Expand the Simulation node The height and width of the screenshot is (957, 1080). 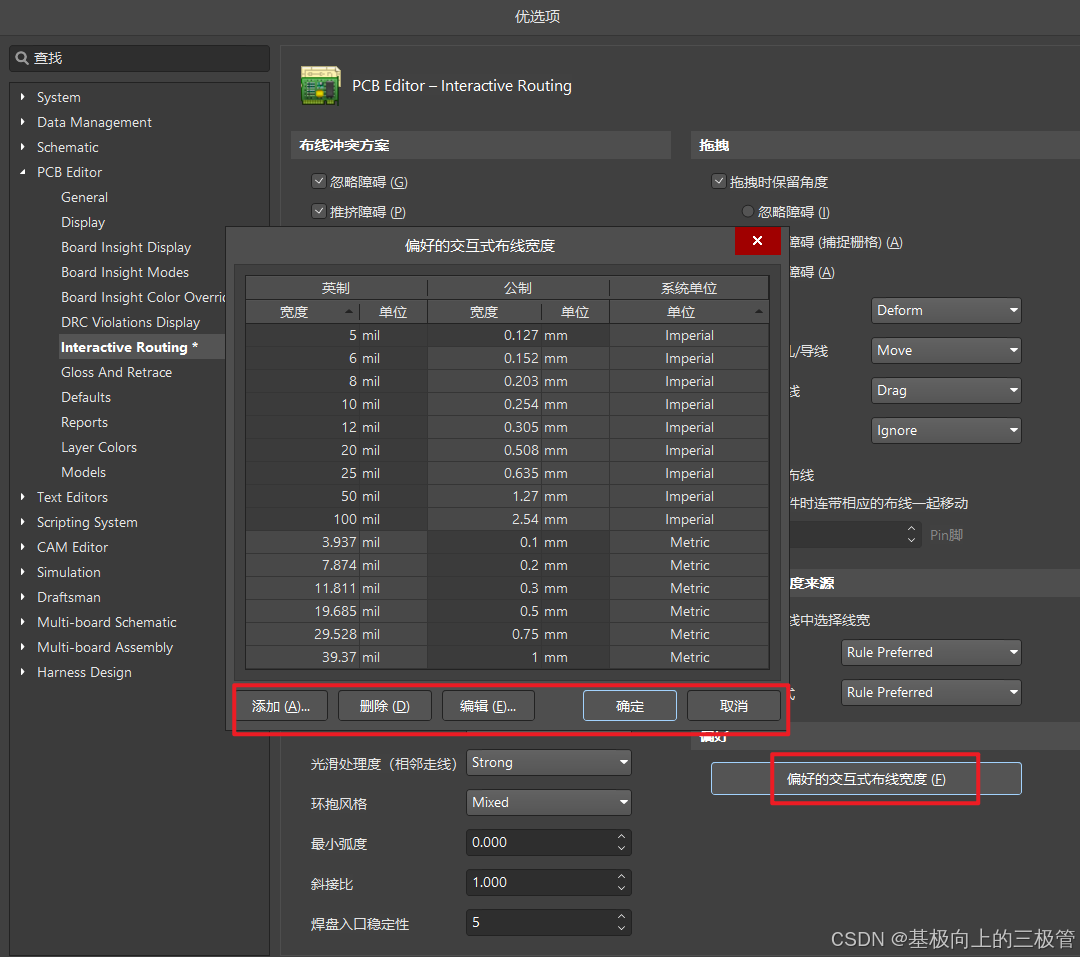23,572
